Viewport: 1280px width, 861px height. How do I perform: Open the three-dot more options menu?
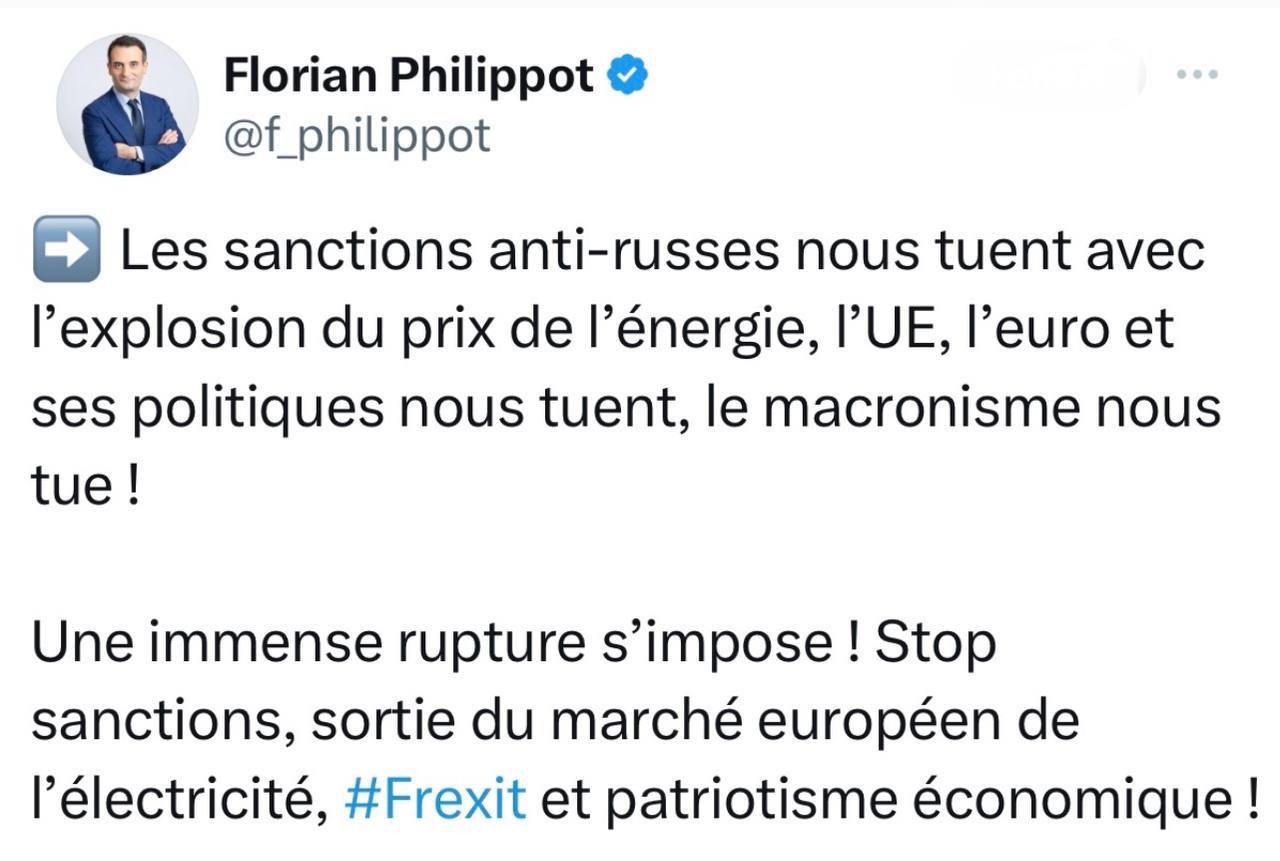[1197, 76]
